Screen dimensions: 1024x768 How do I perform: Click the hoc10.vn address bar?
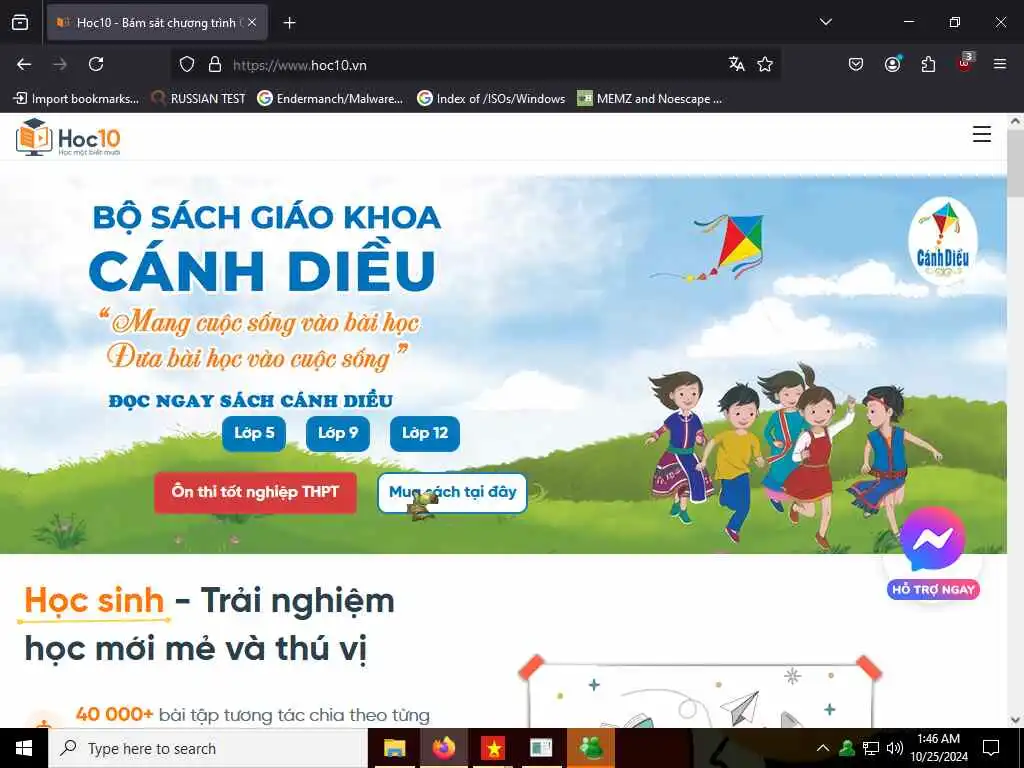pyautogui.click(x=477, y=65)
